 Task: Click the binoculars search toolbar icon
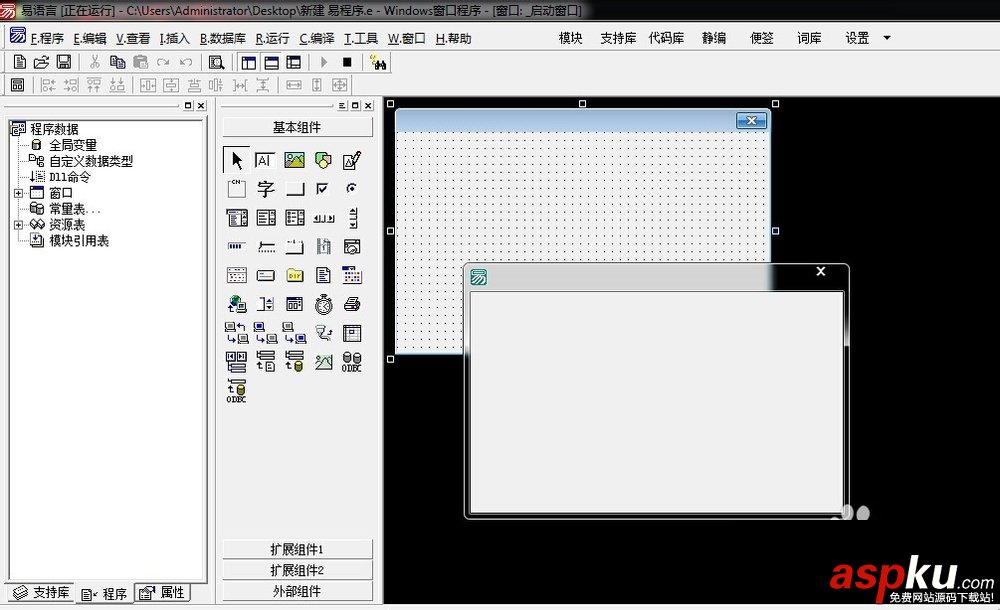click(378, 62)
